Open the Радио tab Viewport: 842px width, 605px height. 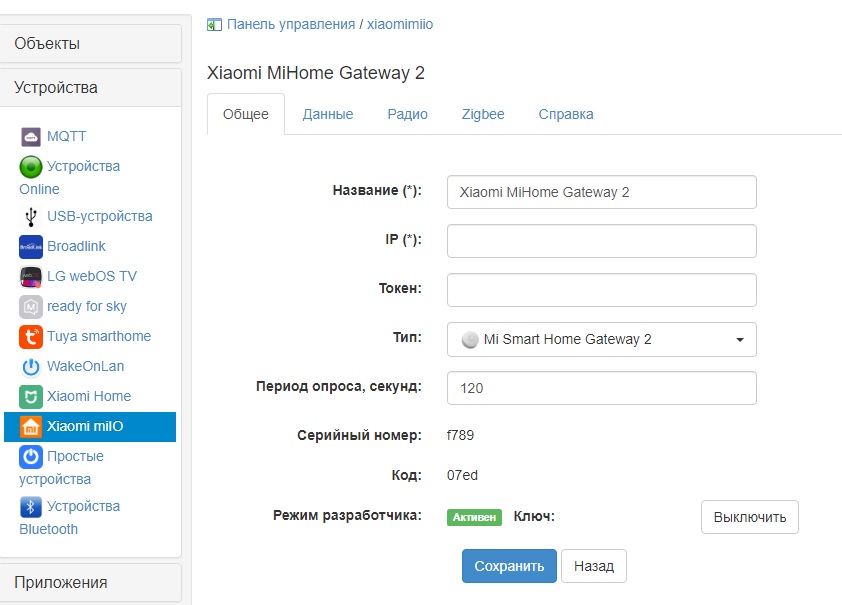click(407, 114)
